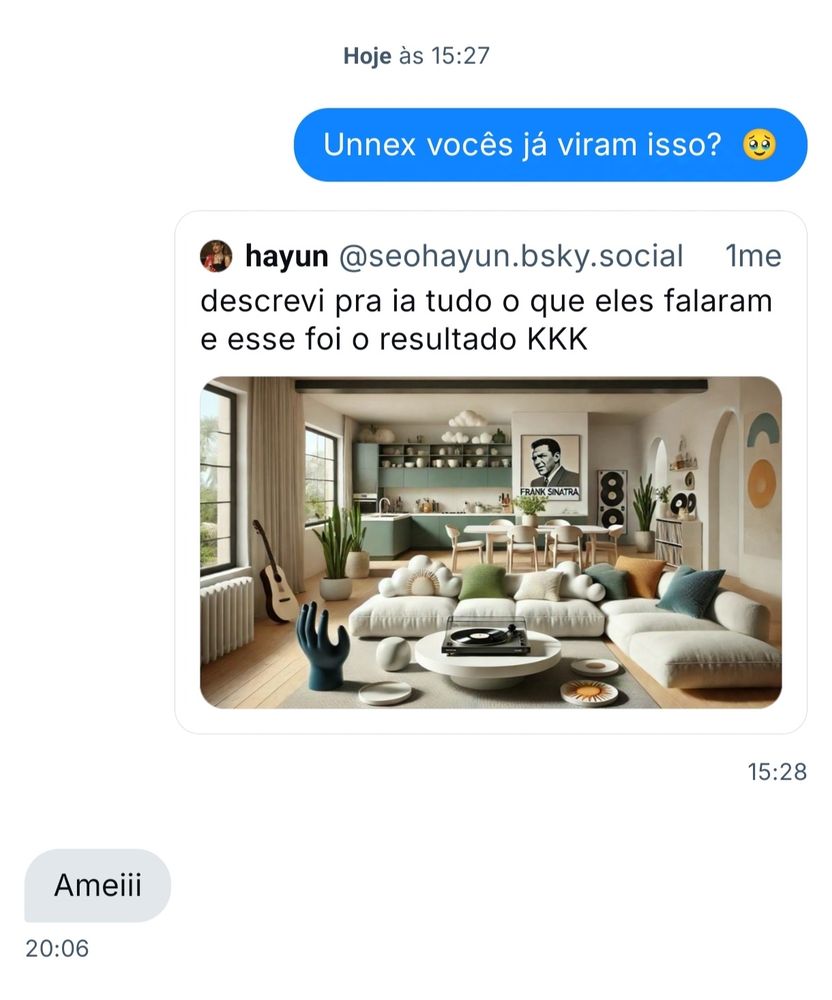The width and height of the screenshot is (832, 1000).
Task: Click the 20:06 timestamp under Ameiii
Action: tap(57, 948)
